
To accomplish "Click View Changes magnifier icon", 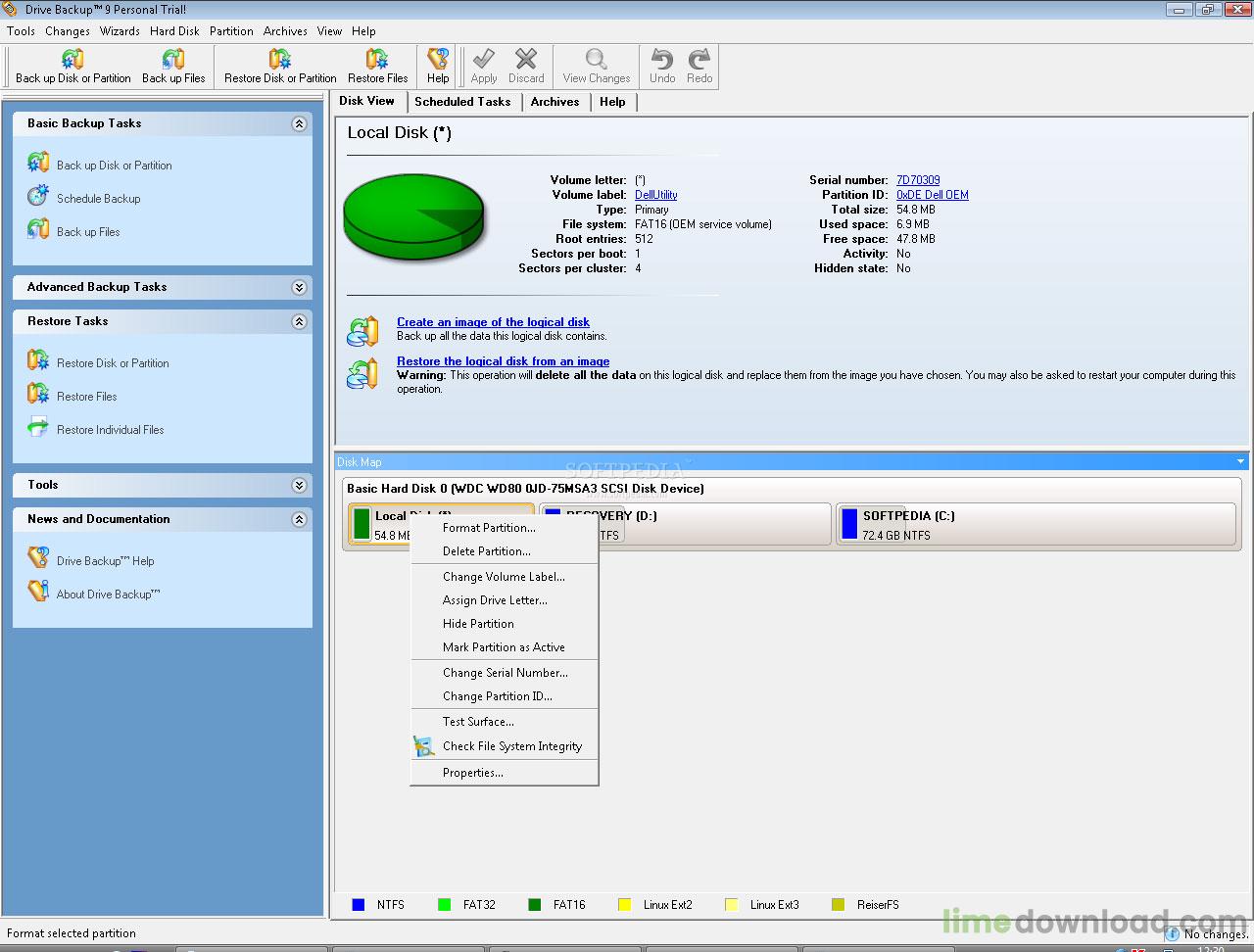I will pos(596,59).
